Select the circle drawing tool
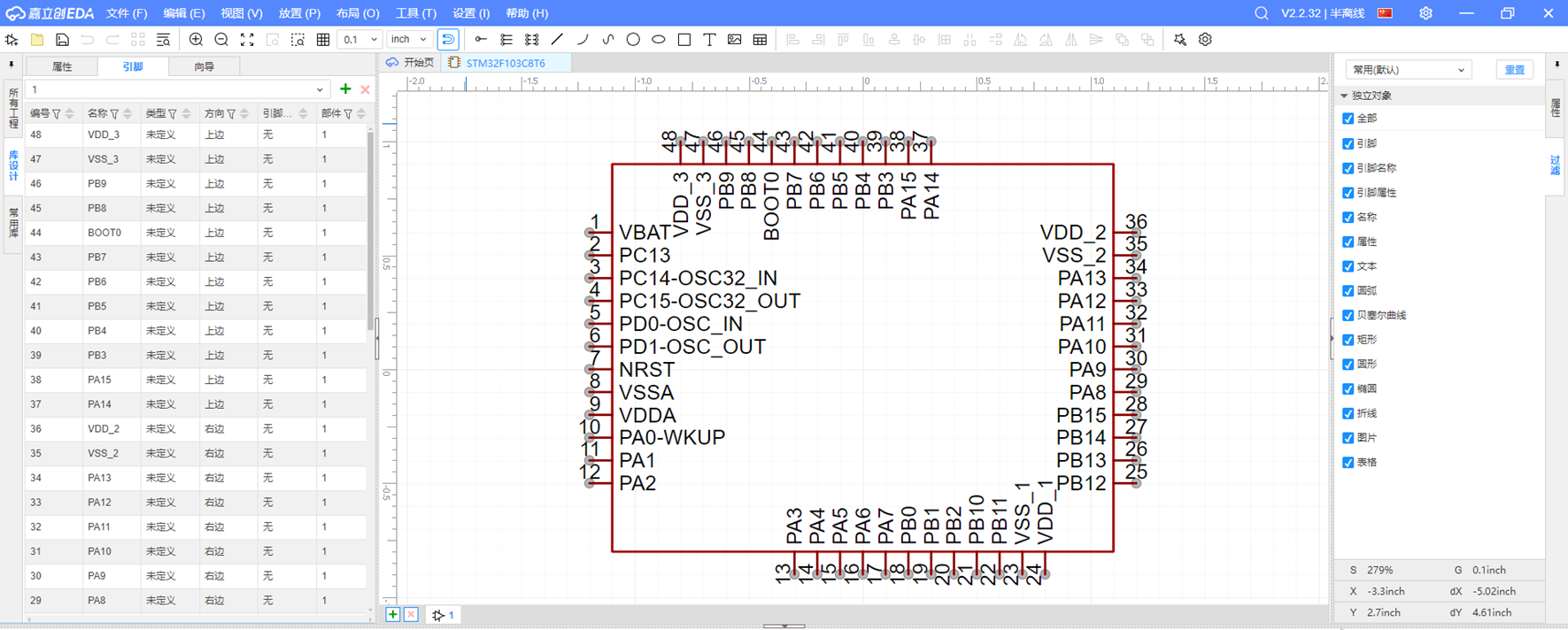1568x630 pixels. pos(633,40)
